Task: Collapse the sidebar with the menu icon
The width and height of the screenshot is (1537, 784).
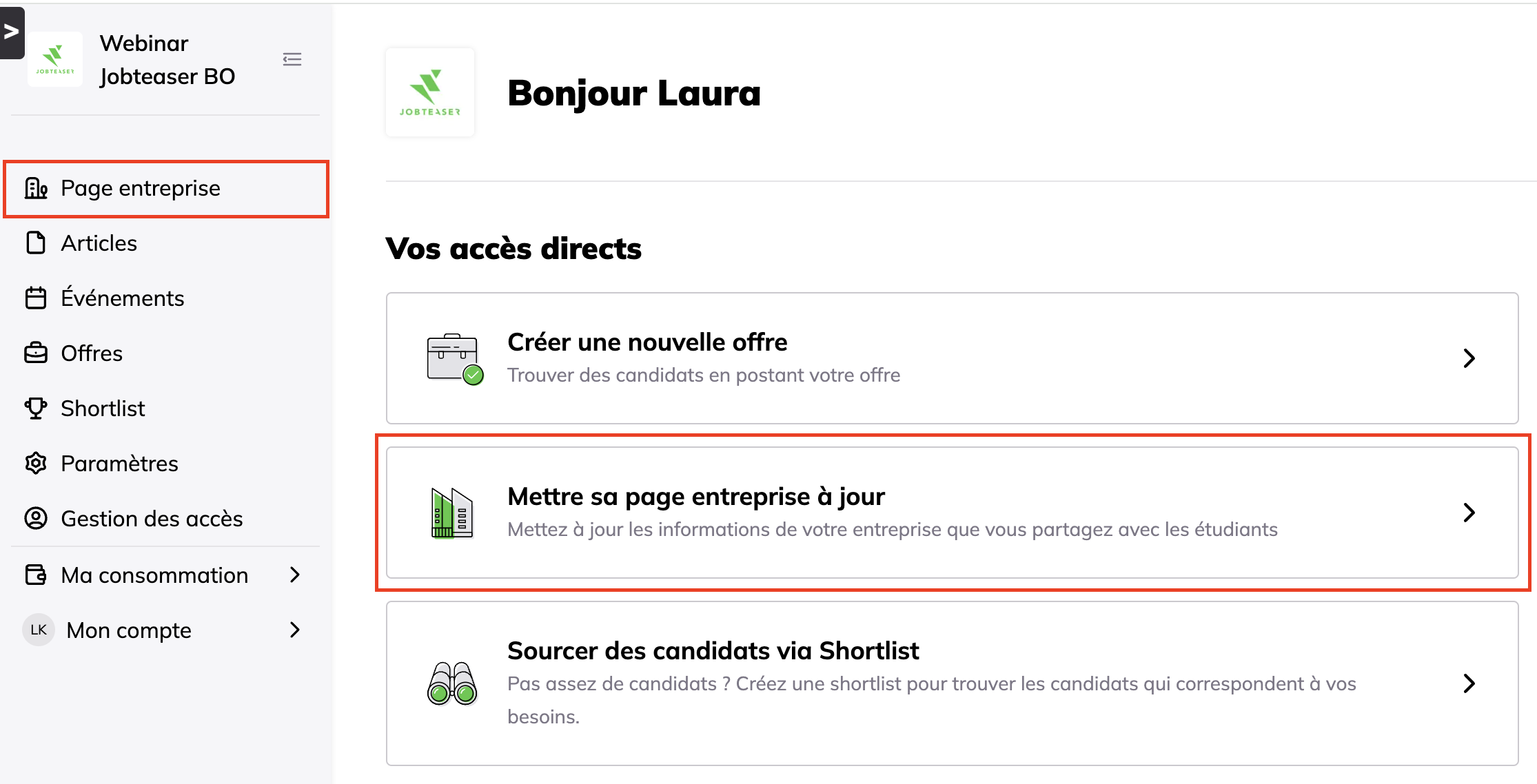Action: tap(292, 59)
